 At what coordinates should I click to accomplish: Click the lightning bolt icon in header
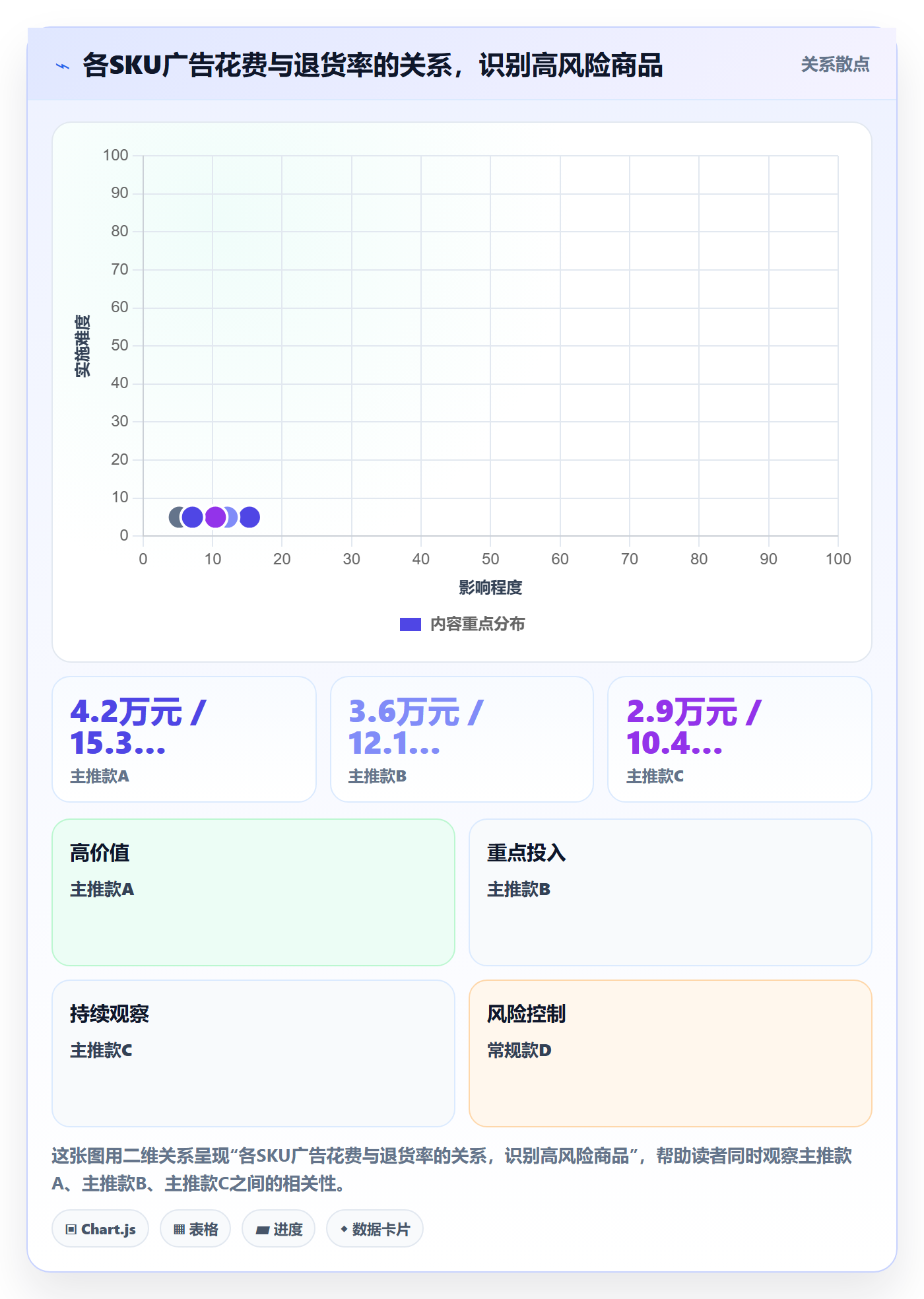point(63,66)
